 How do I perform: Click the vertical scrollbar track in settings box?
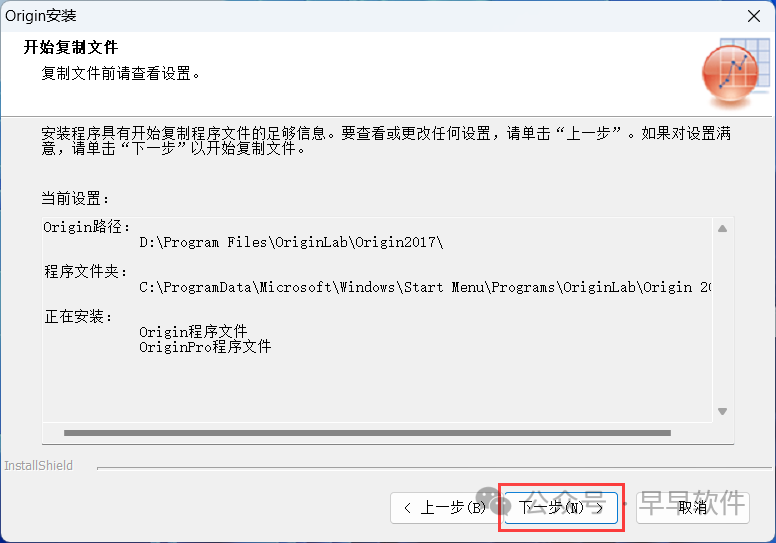tap(723, 320)
